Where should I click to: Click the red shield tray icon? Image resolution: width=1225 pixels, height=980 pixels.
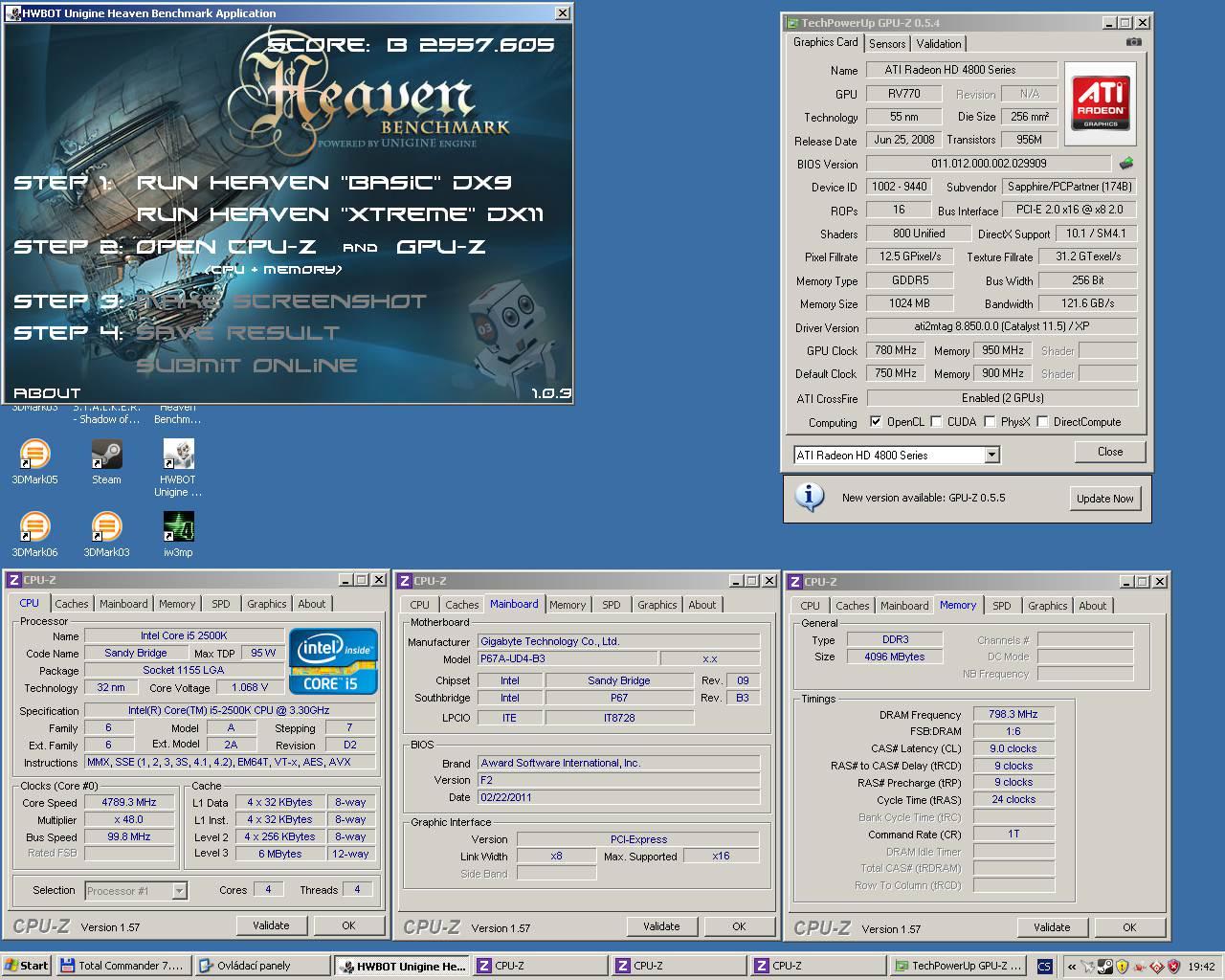(x=1173, y=967)
